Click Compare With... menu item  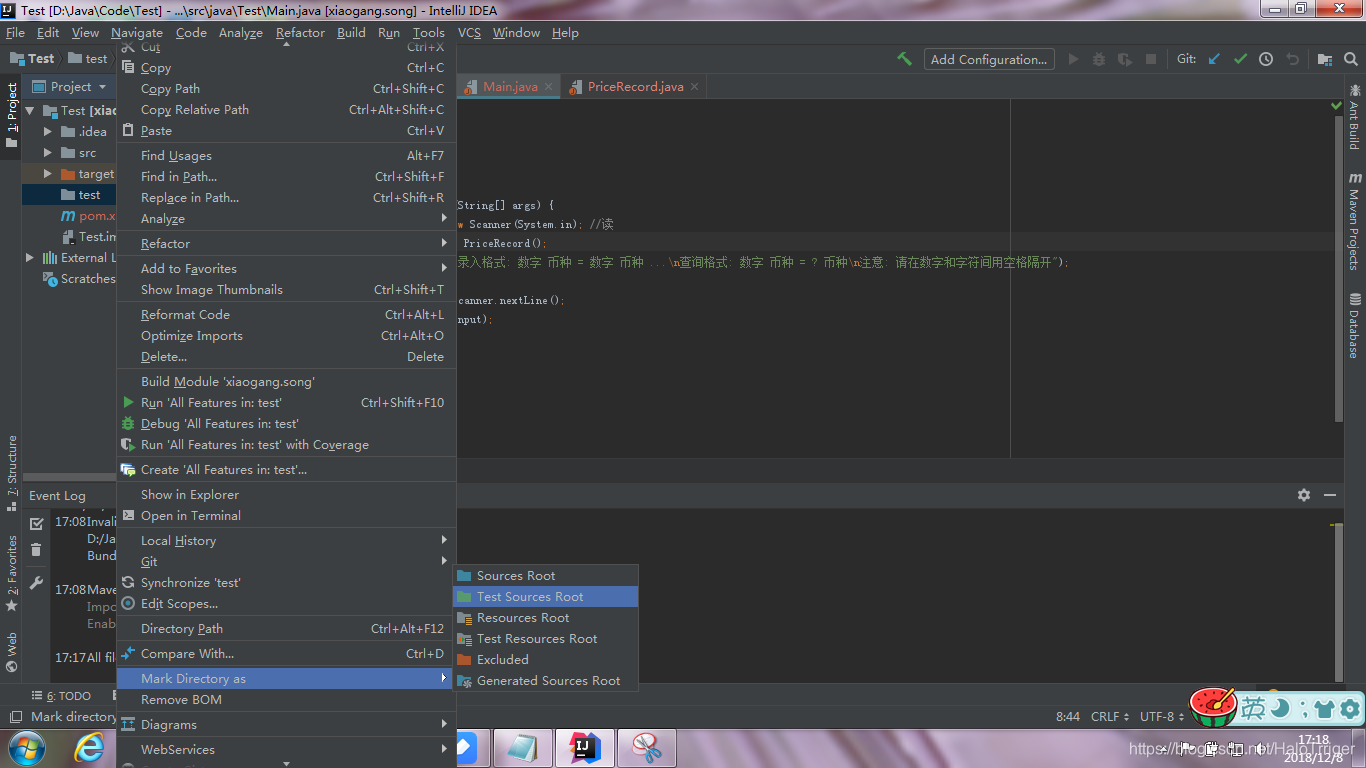286,653
